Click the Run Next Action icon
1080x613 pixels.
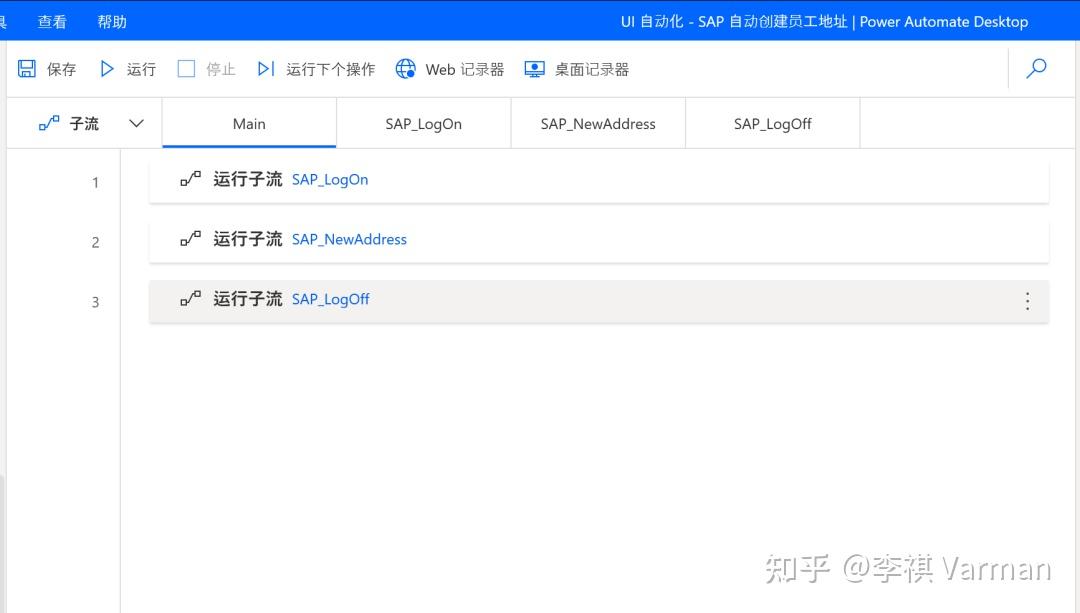point(265,68)
